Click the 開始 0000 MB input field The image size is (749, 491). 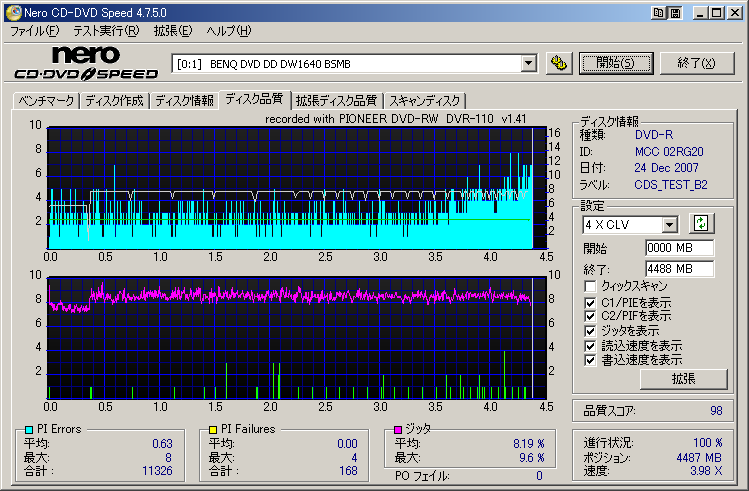(679, 248)
